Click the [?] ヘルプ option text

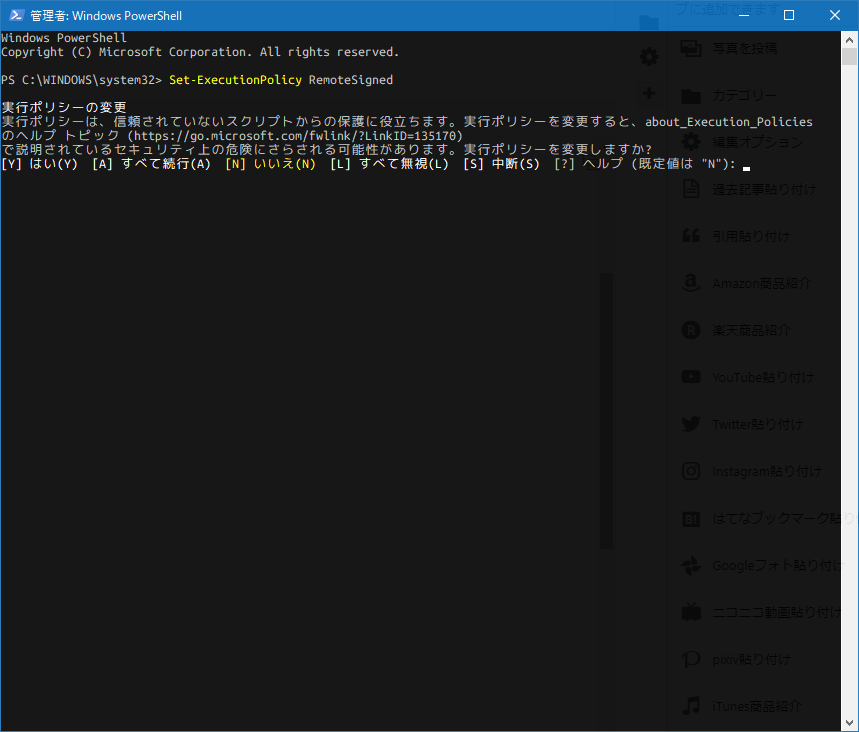pos(588,164)
